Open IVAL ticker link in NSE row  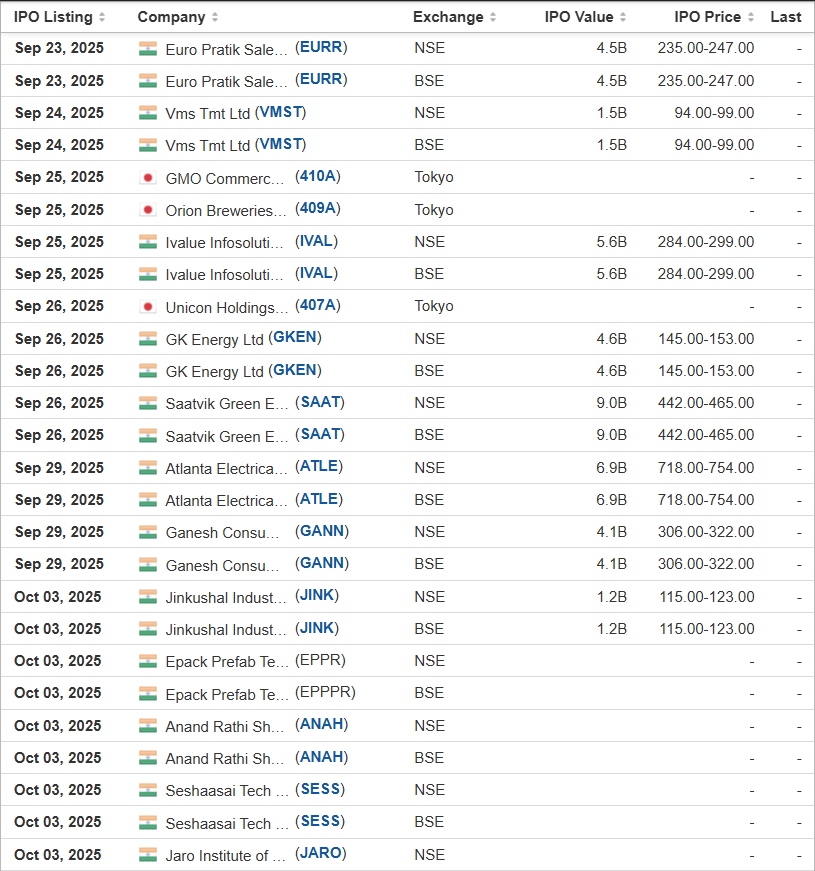tap(317, 241)
